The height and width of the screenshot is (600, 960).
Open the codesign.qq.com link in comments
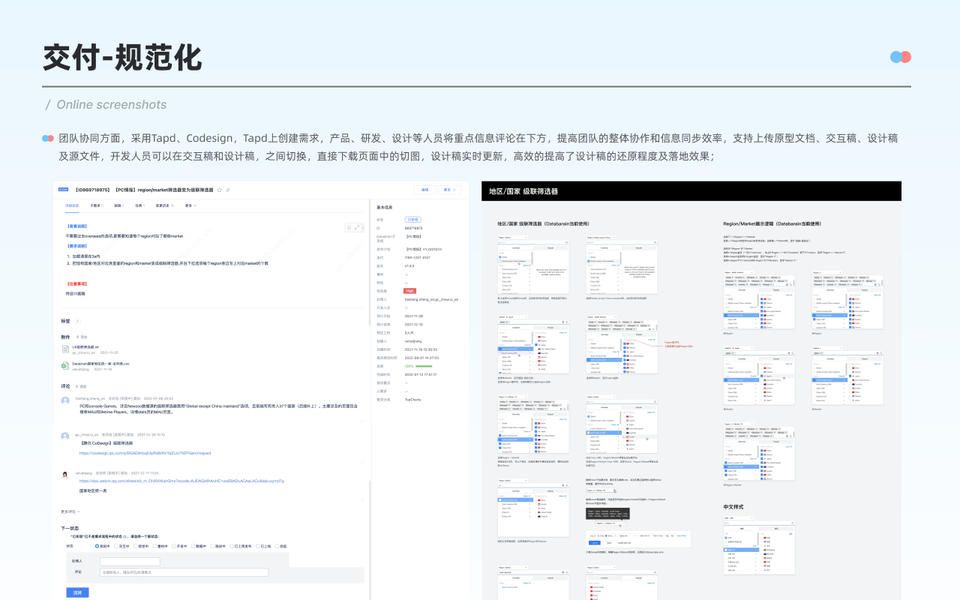click(x=145, y=453)
